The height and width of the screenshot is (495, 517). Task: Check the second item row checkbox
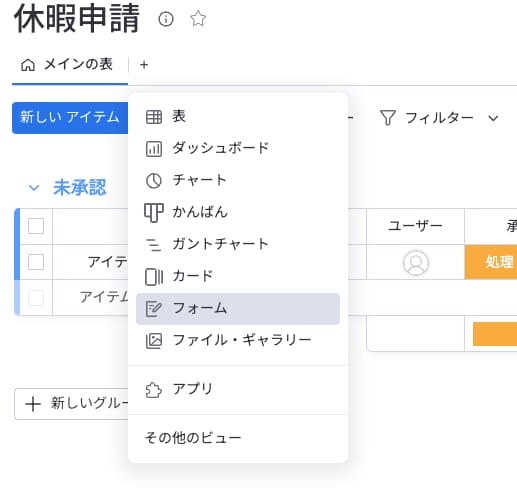click(x=36, y=297)
